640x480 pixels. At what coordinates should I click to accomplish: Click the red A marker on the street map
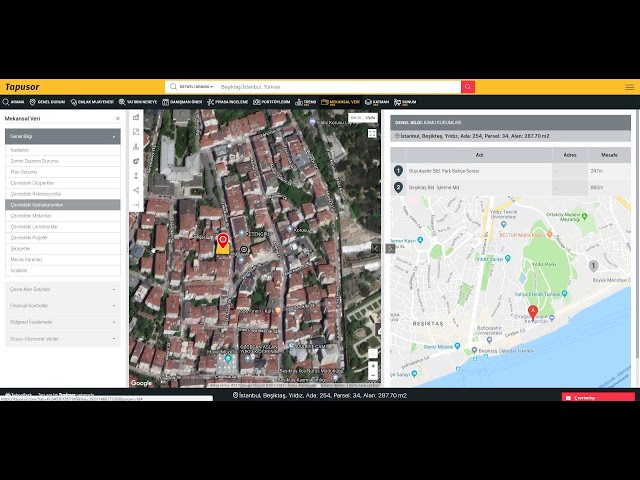point(533,313)
